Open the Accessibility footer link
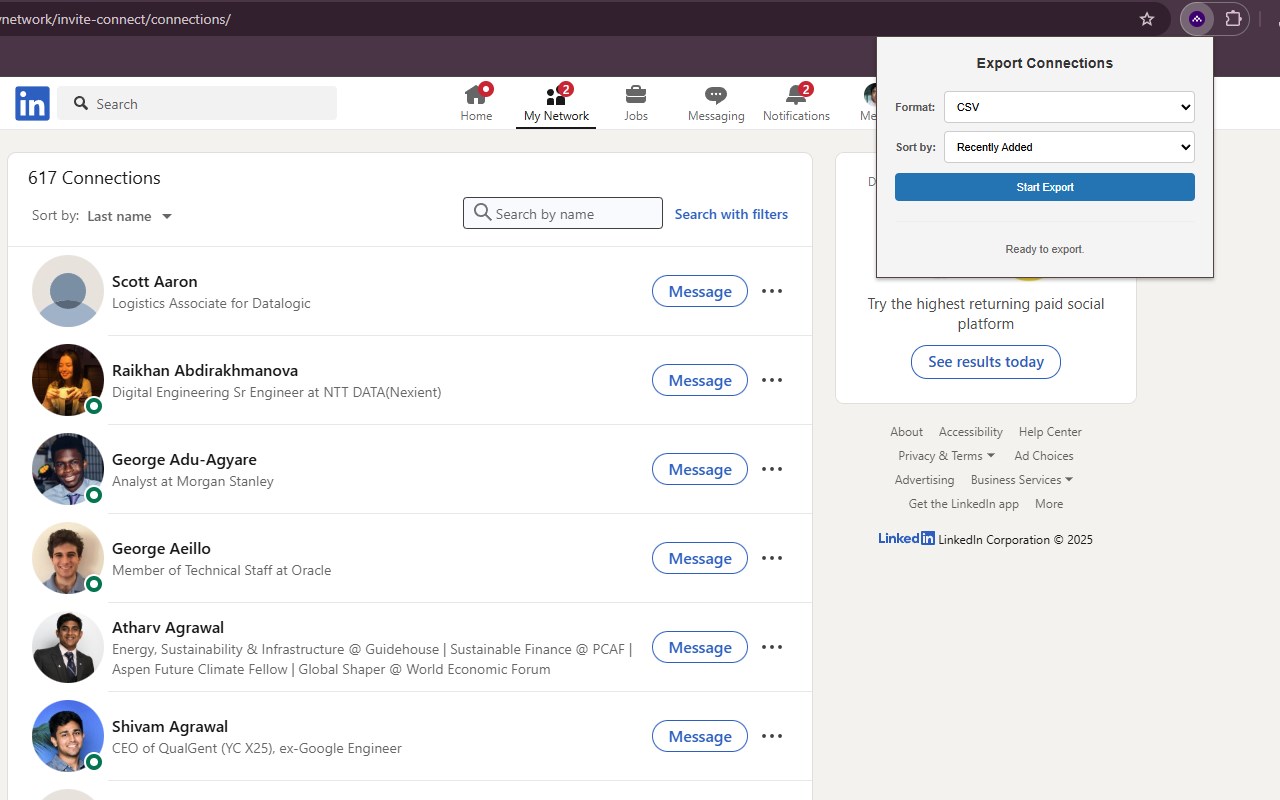1280x800 pixels. click(970, 432)
